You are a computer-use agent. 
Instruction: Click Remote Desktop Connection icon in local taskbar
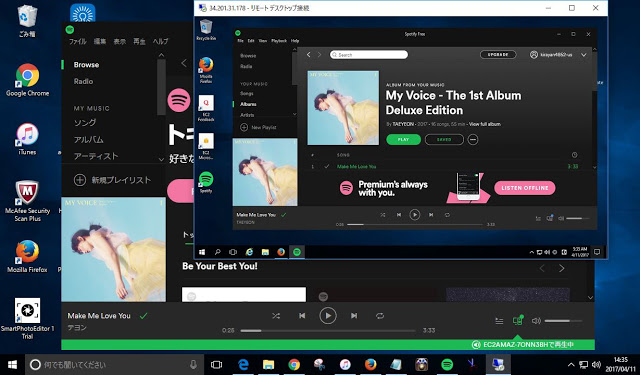(x=498, y=364)
